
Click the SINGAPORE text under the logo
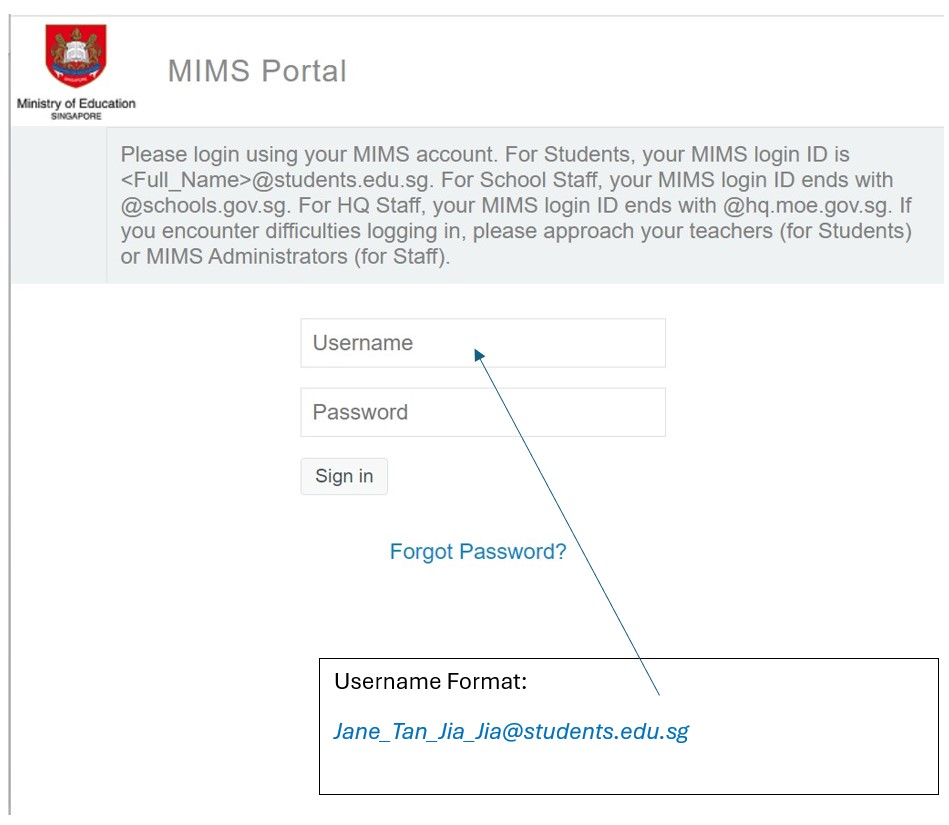click(x=76, y=116)
